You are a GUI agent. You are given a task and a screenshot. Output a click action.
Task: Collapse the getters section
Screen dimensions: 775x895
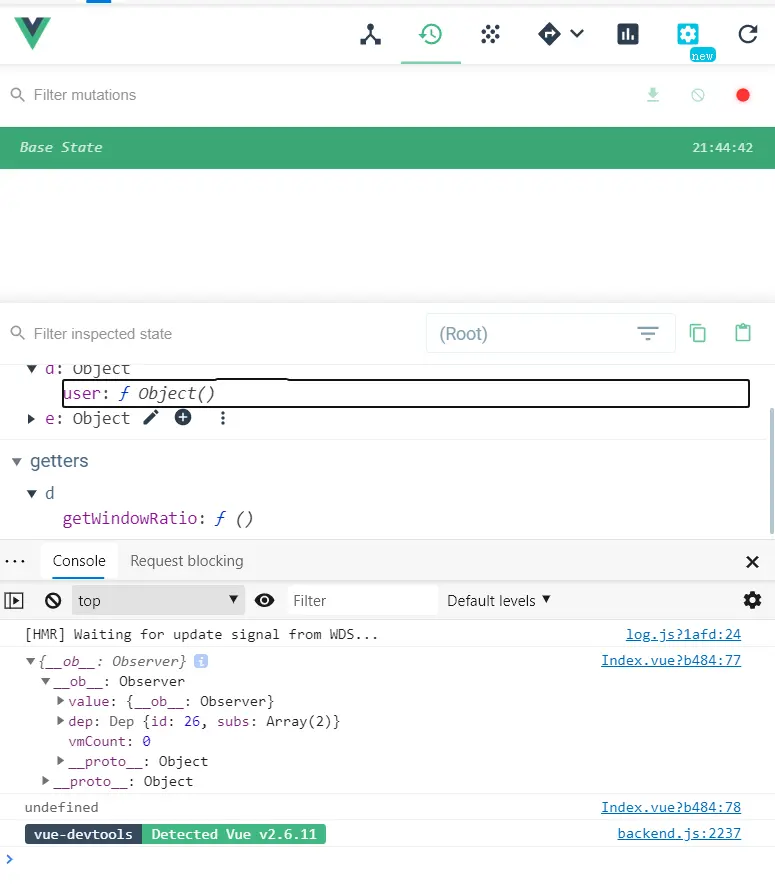coord(17,461)
